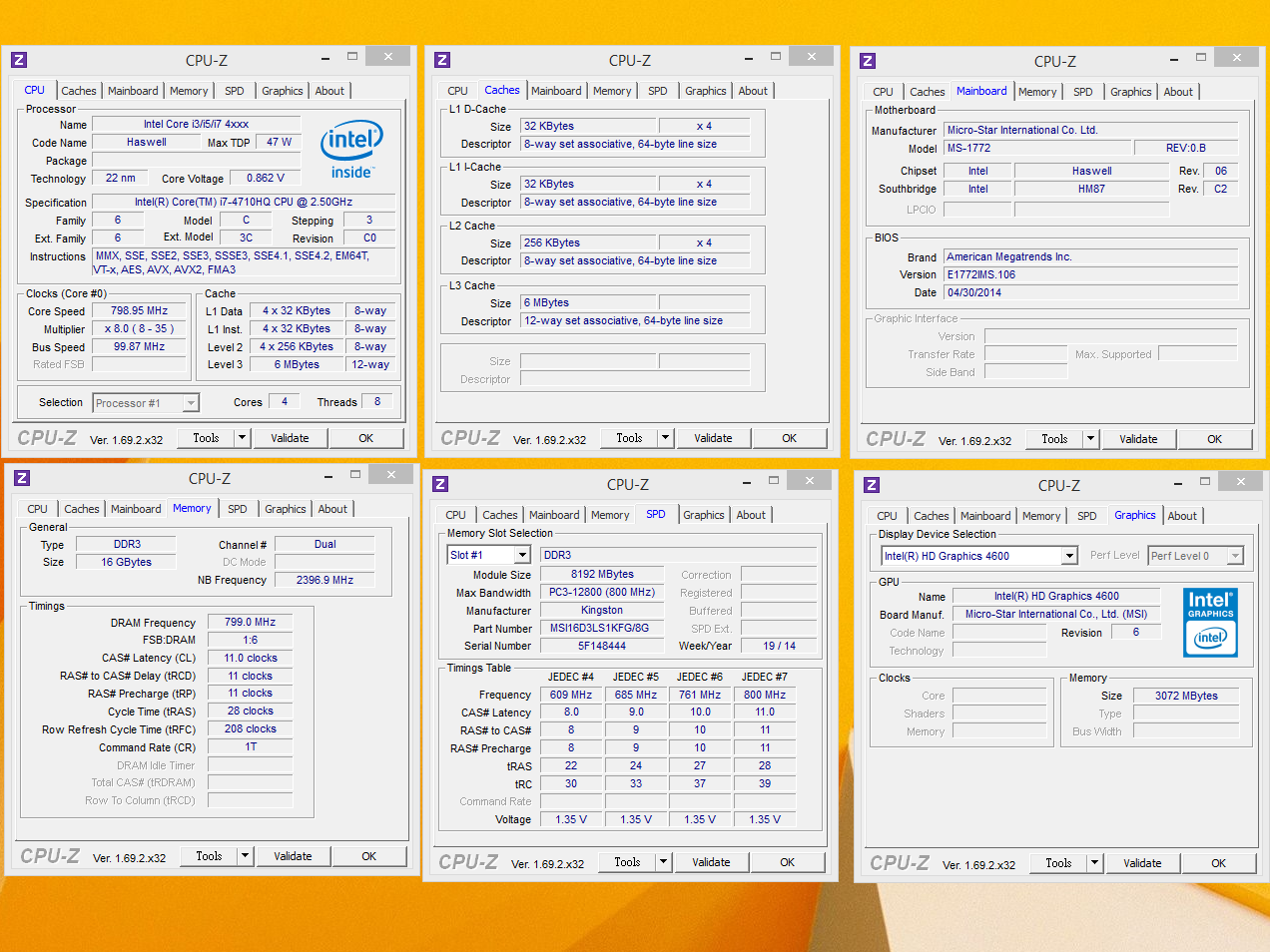Click the CPU-Z logo icon in the Mainboard window title bar
The height and width of the screenshot is (952, 1270).
tap(868, 61)
